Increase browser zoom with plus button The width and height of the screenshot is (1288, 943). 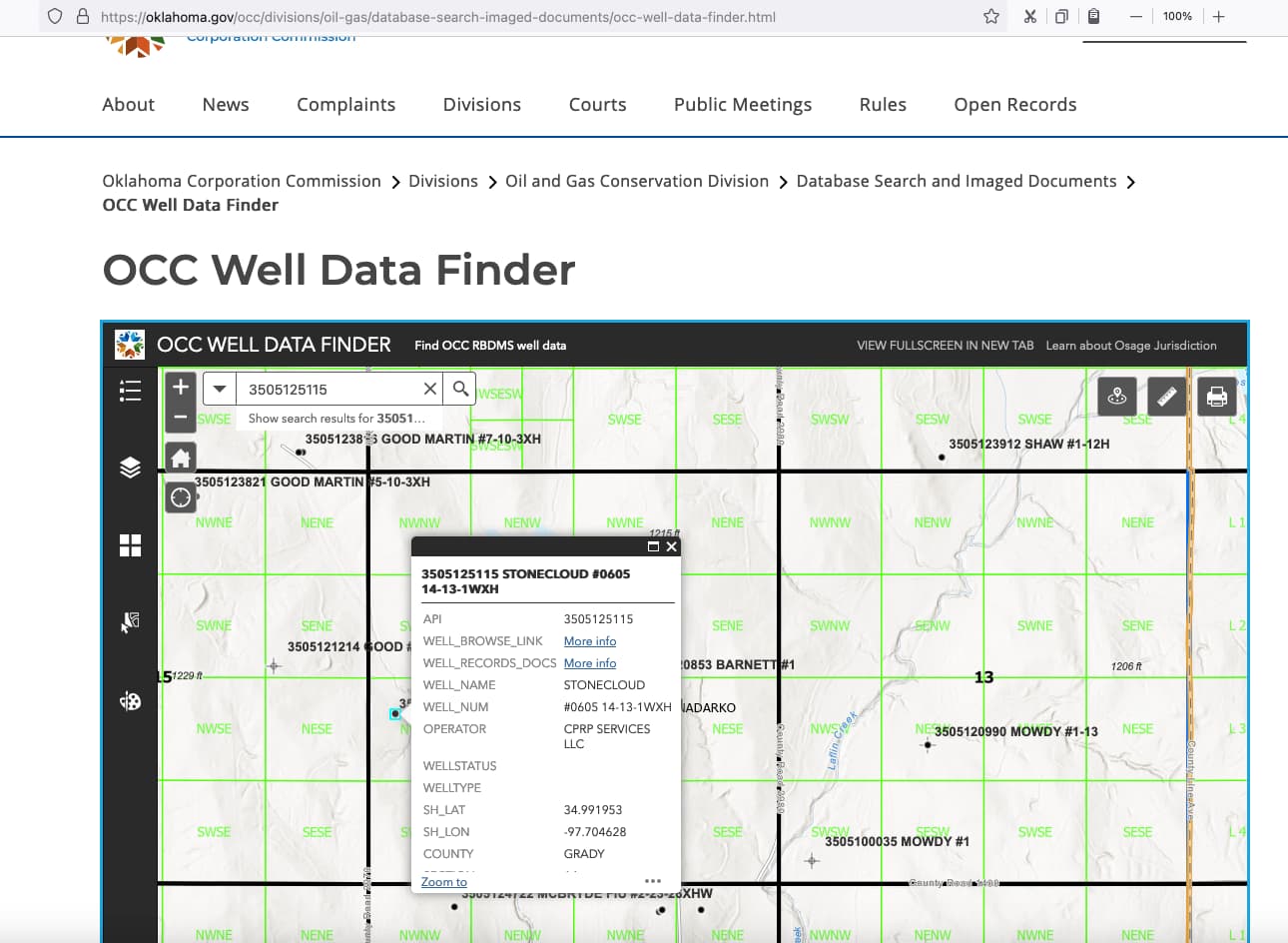click(1219, 16)
